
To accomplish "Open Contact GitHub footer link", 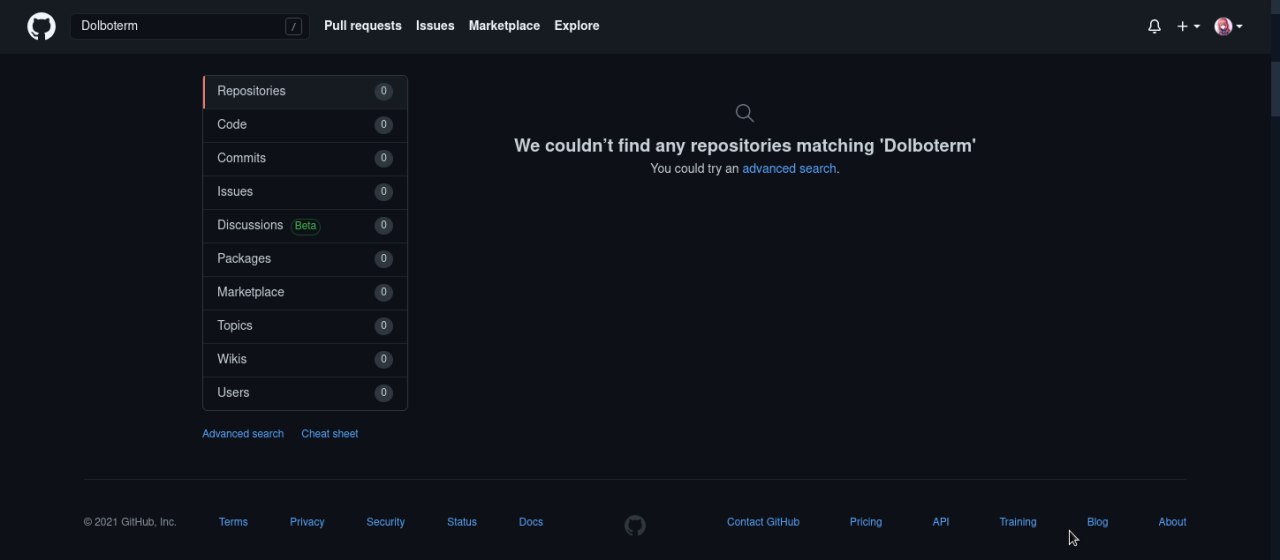I will click(763, 522).
